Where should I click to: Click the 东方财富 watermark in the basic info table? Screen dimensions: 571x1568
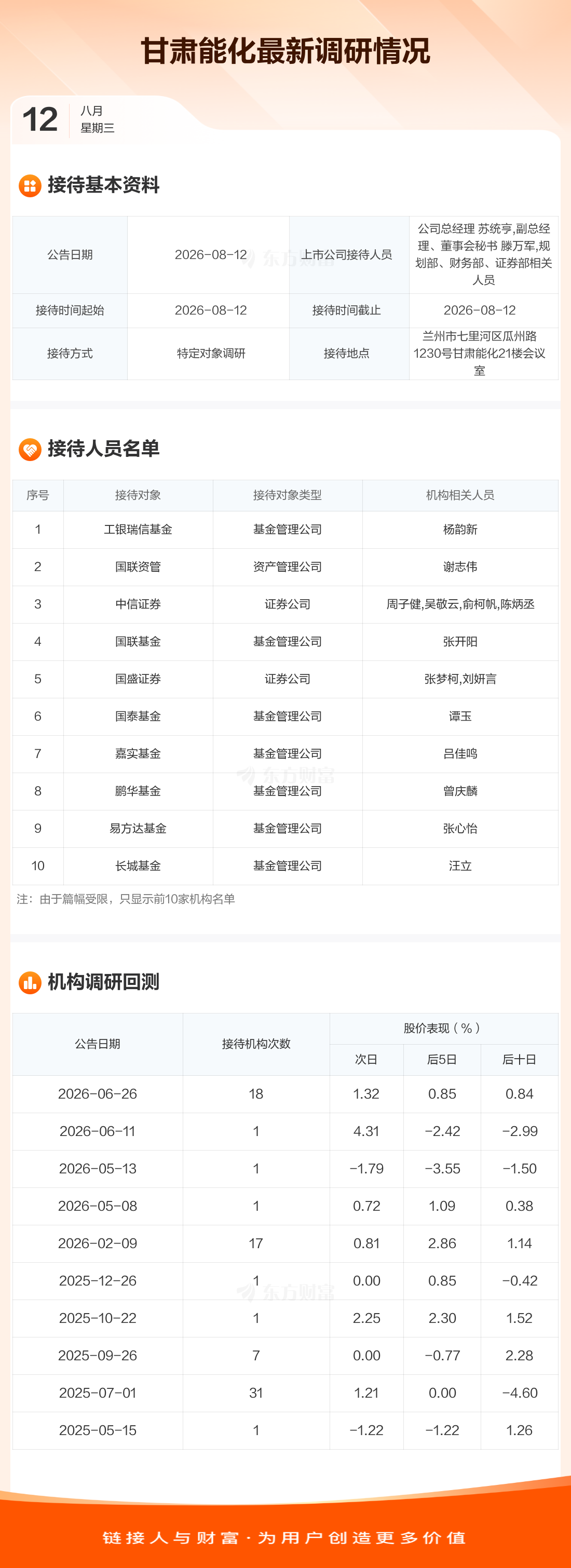(x=285, y=258)
